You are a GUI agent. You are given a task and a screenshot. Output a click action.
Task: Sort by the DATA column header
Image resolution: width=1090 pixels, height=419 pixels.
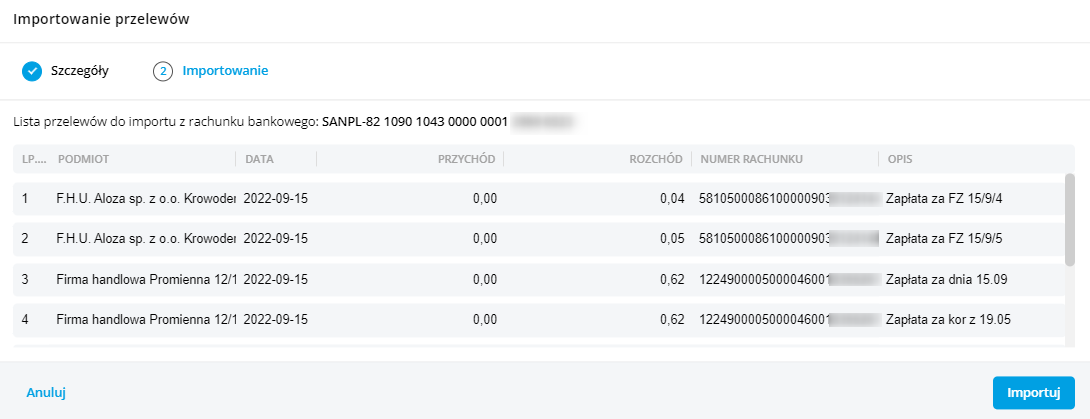(259, 159)
